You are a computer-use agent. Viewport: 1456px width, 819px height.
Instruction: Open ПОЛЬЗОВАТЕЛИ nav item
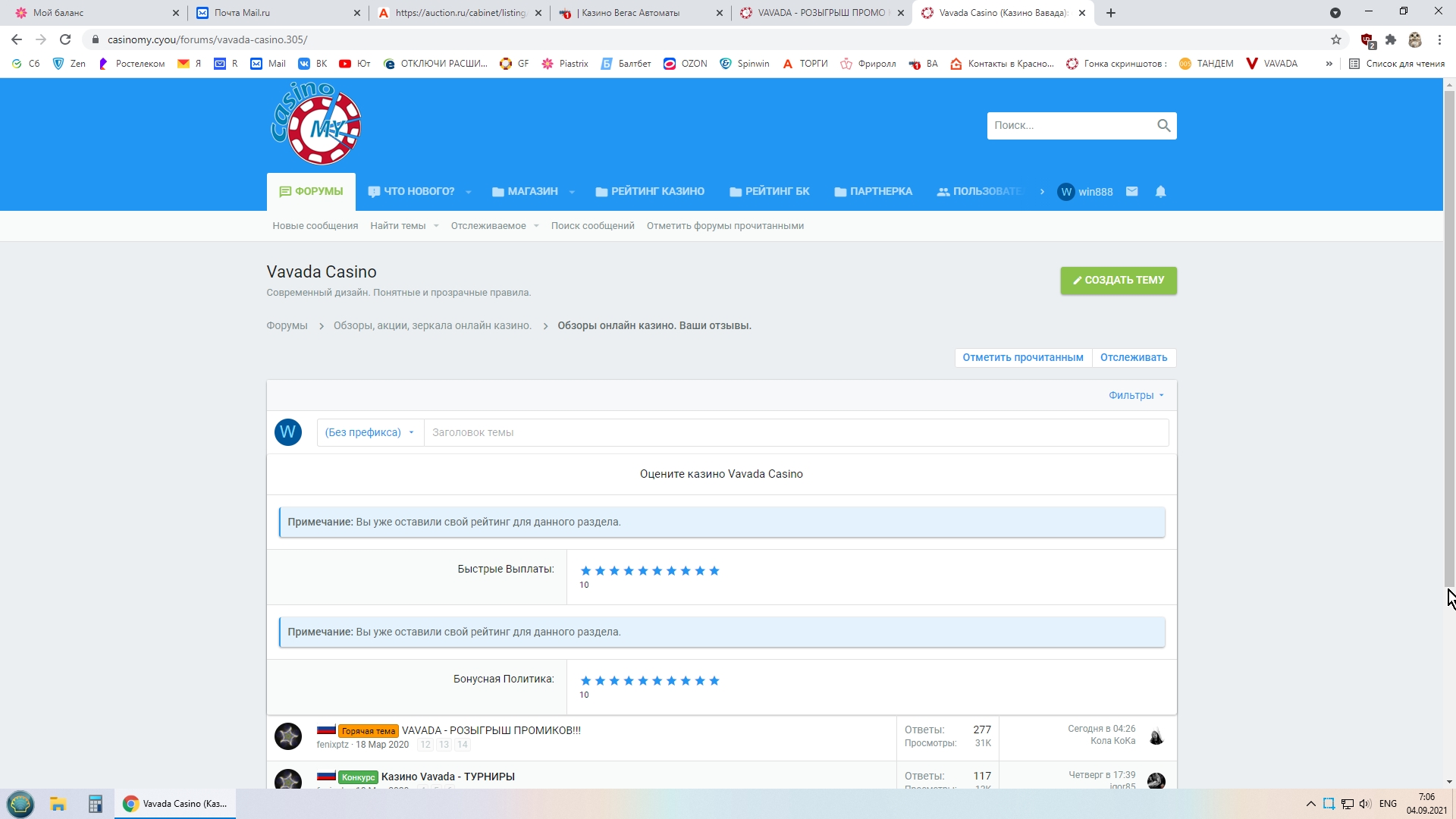pyautogui.click(x=980, y=192)
